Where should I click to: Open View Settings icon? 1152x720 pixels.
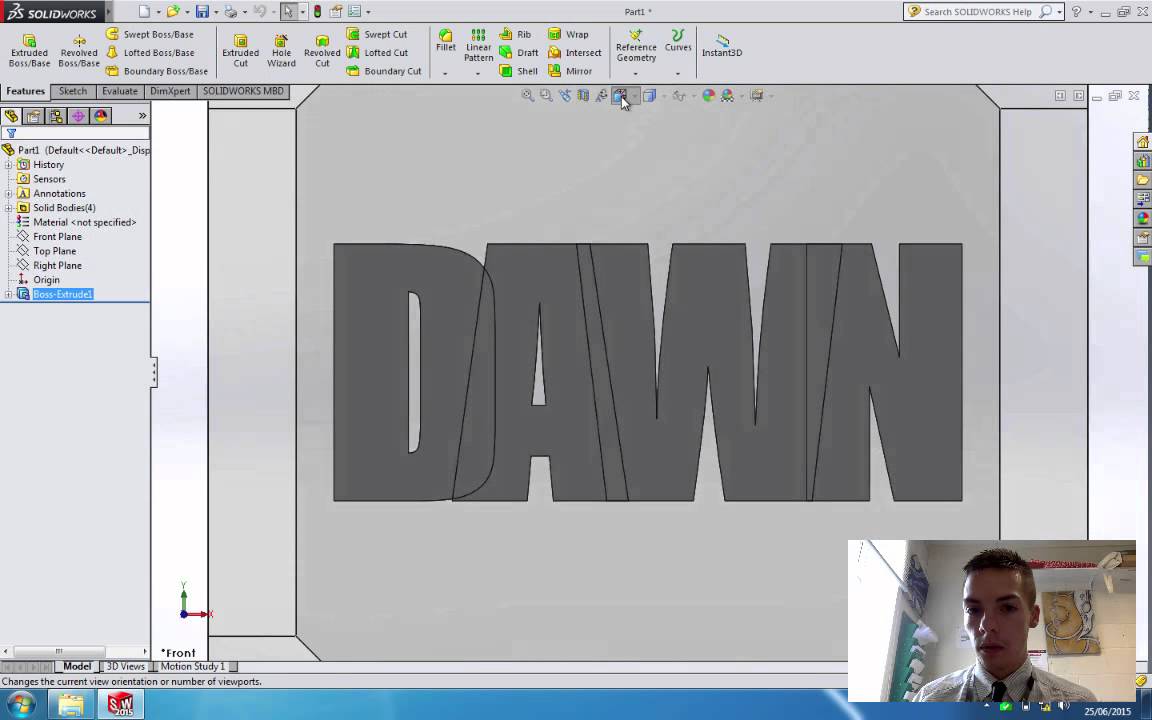pos(757,96)
